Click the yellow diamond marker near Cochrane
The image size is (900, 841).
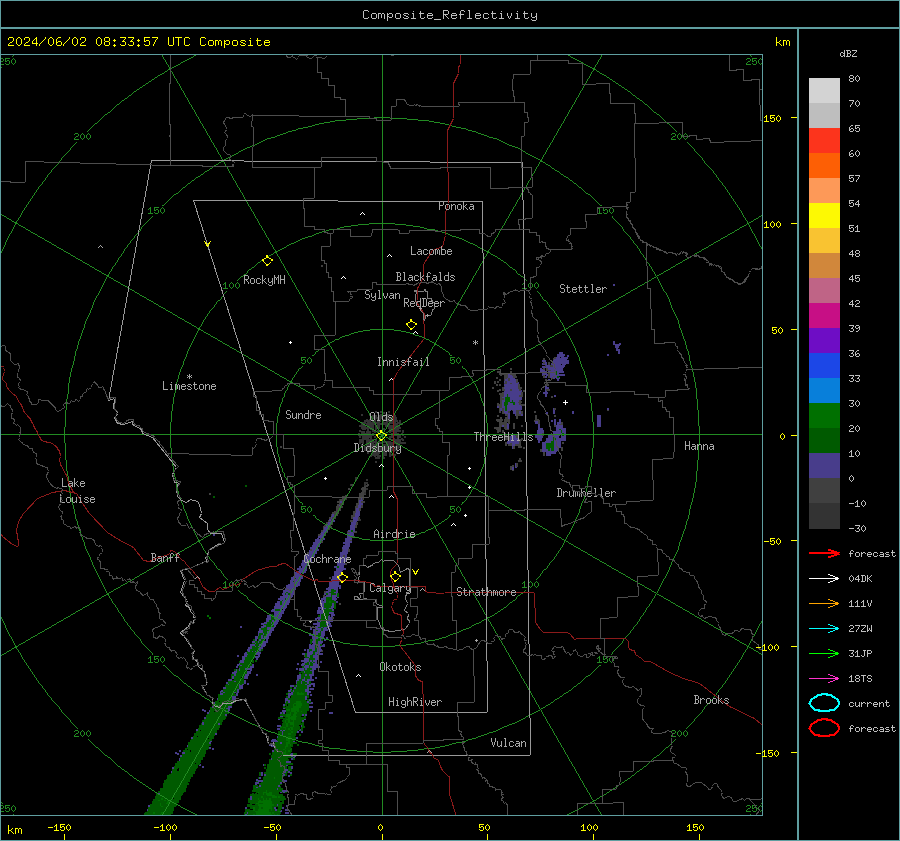[x=342, y=577]
